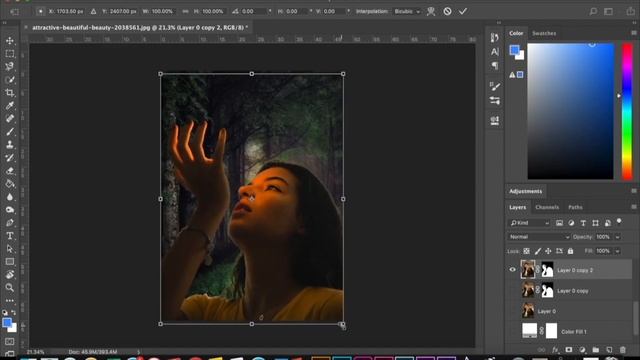Viewport: 640px width, 360px height.
Task: Select the History Brush tool
Action: (10, 158)
